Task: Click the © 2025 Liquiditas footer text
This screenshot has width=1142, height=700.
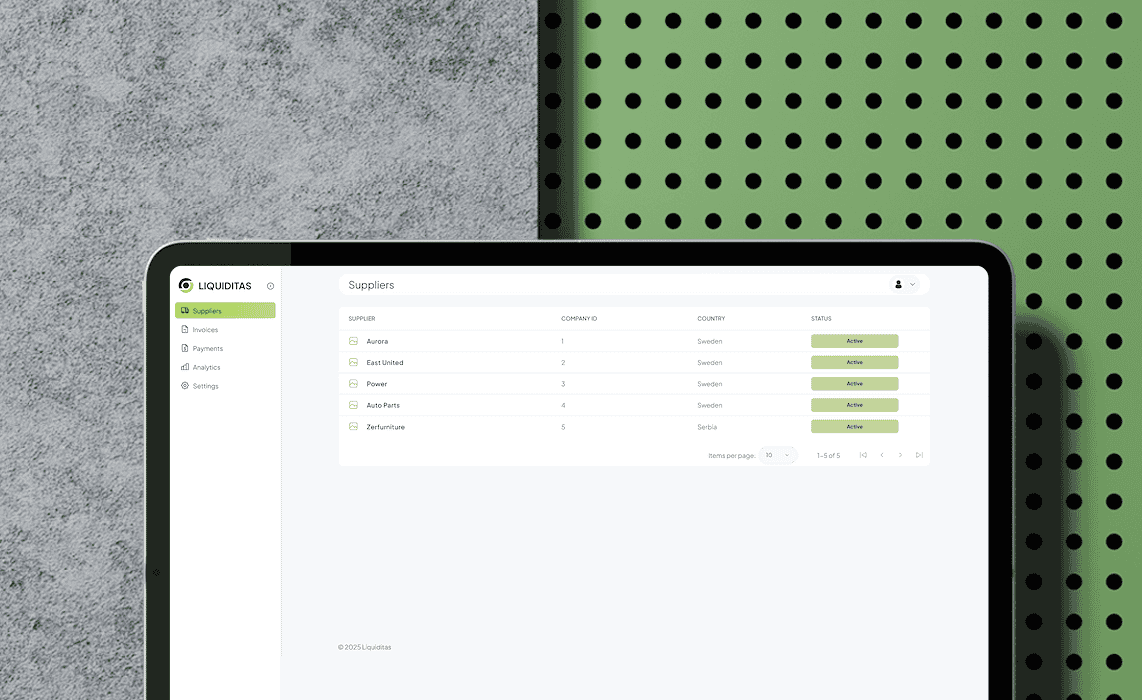Action: tap(364, 647)
